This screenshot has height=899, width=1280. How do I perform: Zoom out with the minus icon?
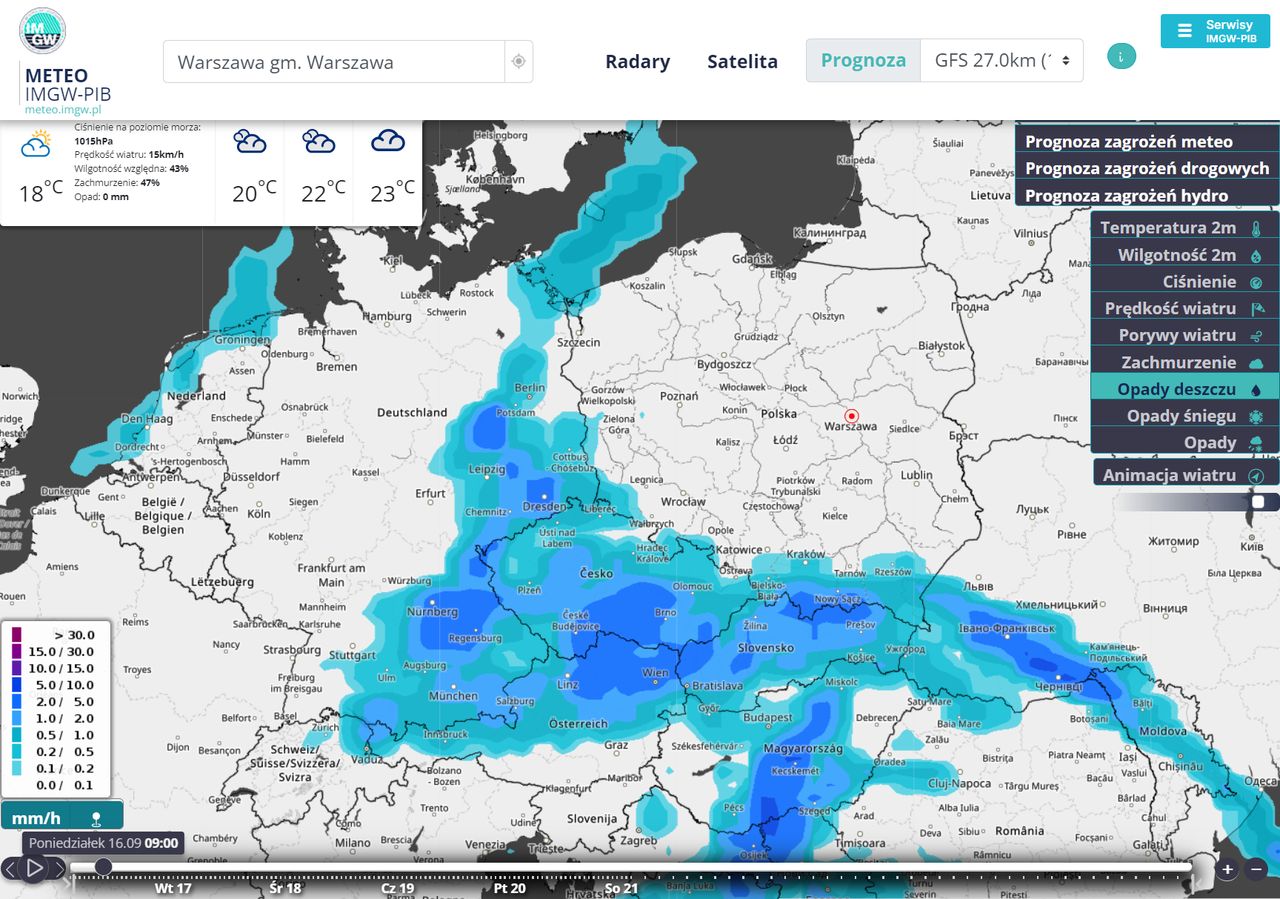tap(1257, 869)
